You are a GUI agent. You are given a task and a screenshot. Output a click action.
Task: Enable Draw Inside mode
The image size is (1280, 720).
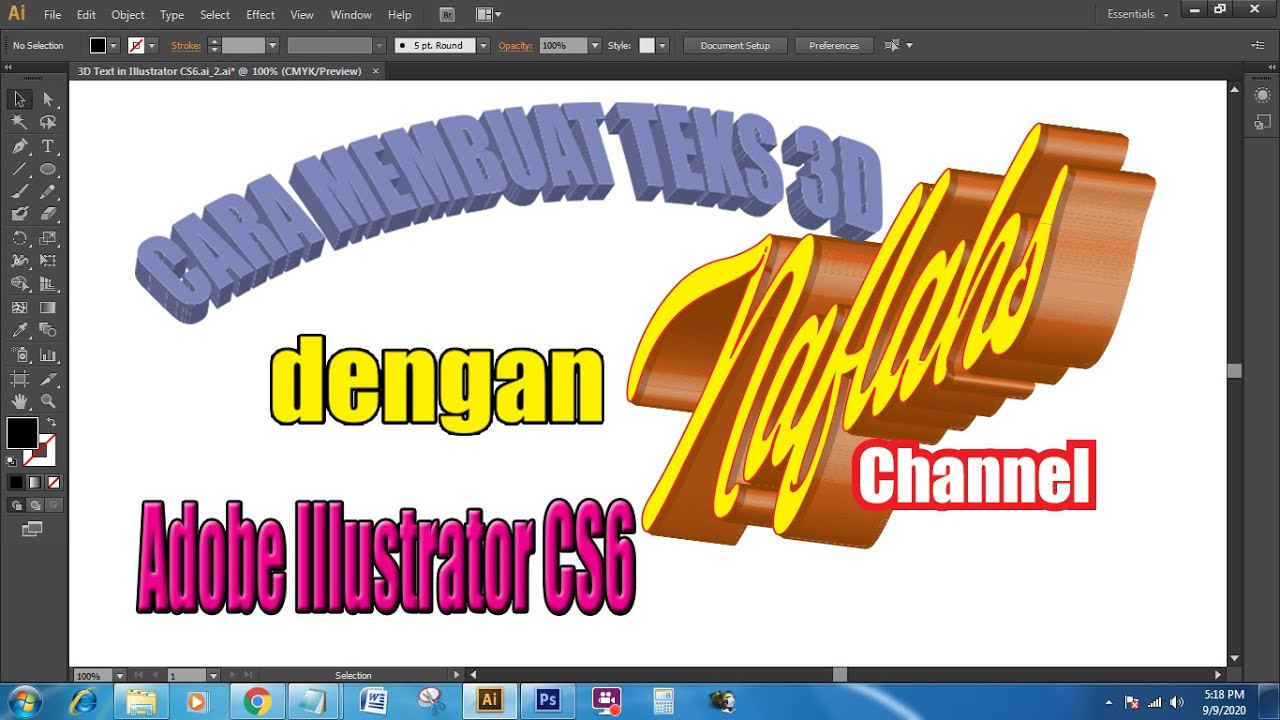54,505
